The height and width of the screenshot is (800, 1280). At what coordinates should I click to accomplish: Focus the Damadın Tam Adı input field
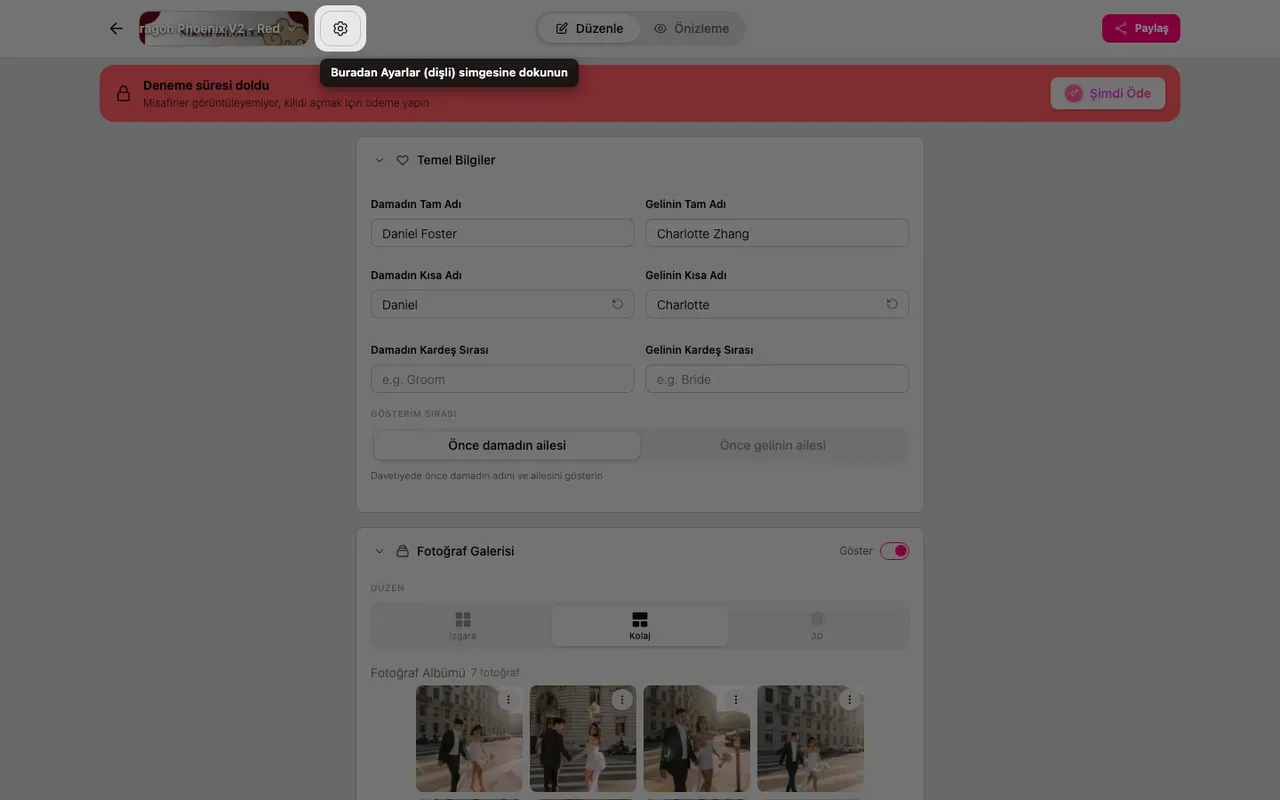[502, 233]
